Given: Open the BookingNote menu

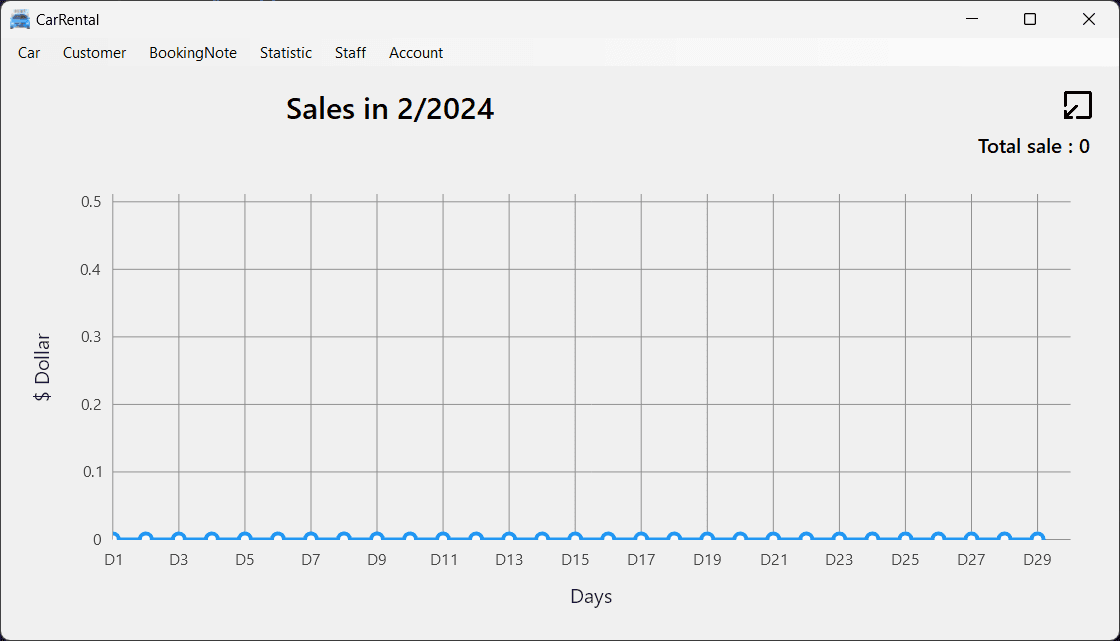Looking at the screenshot, I should tap(193, 53).
